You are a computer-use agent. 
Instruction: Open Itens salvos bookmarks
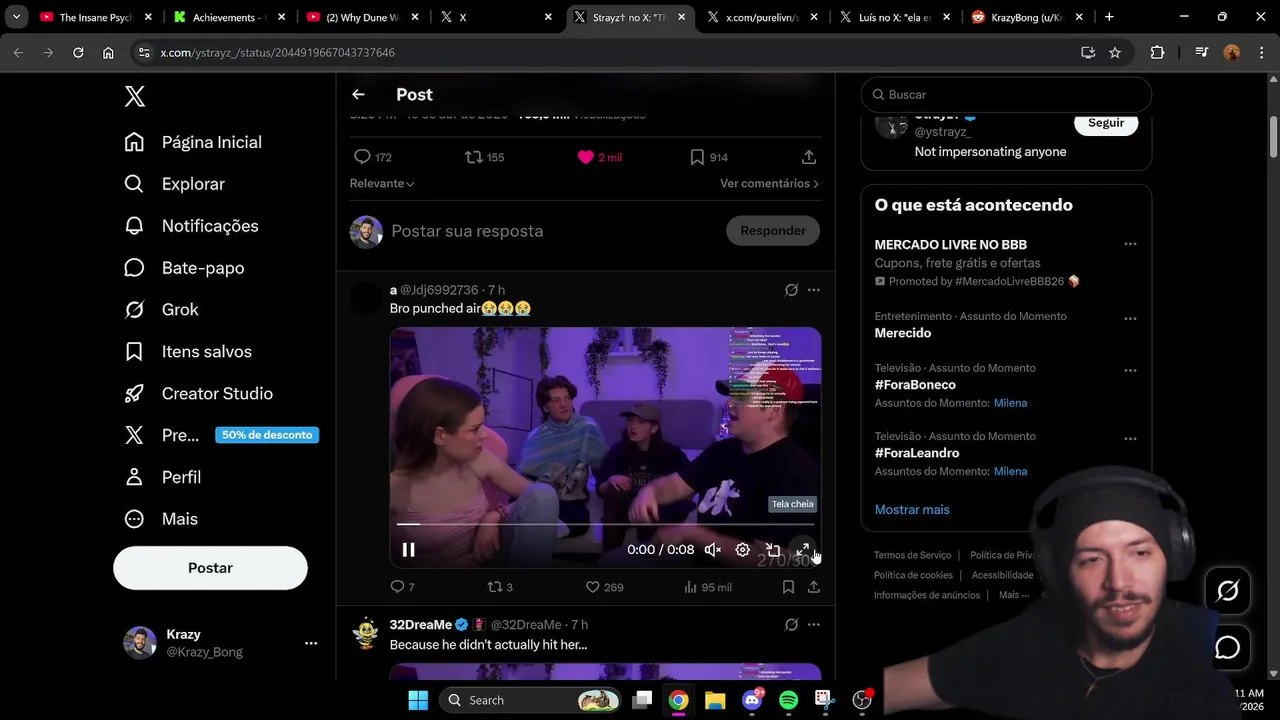[x=187, y=352]
